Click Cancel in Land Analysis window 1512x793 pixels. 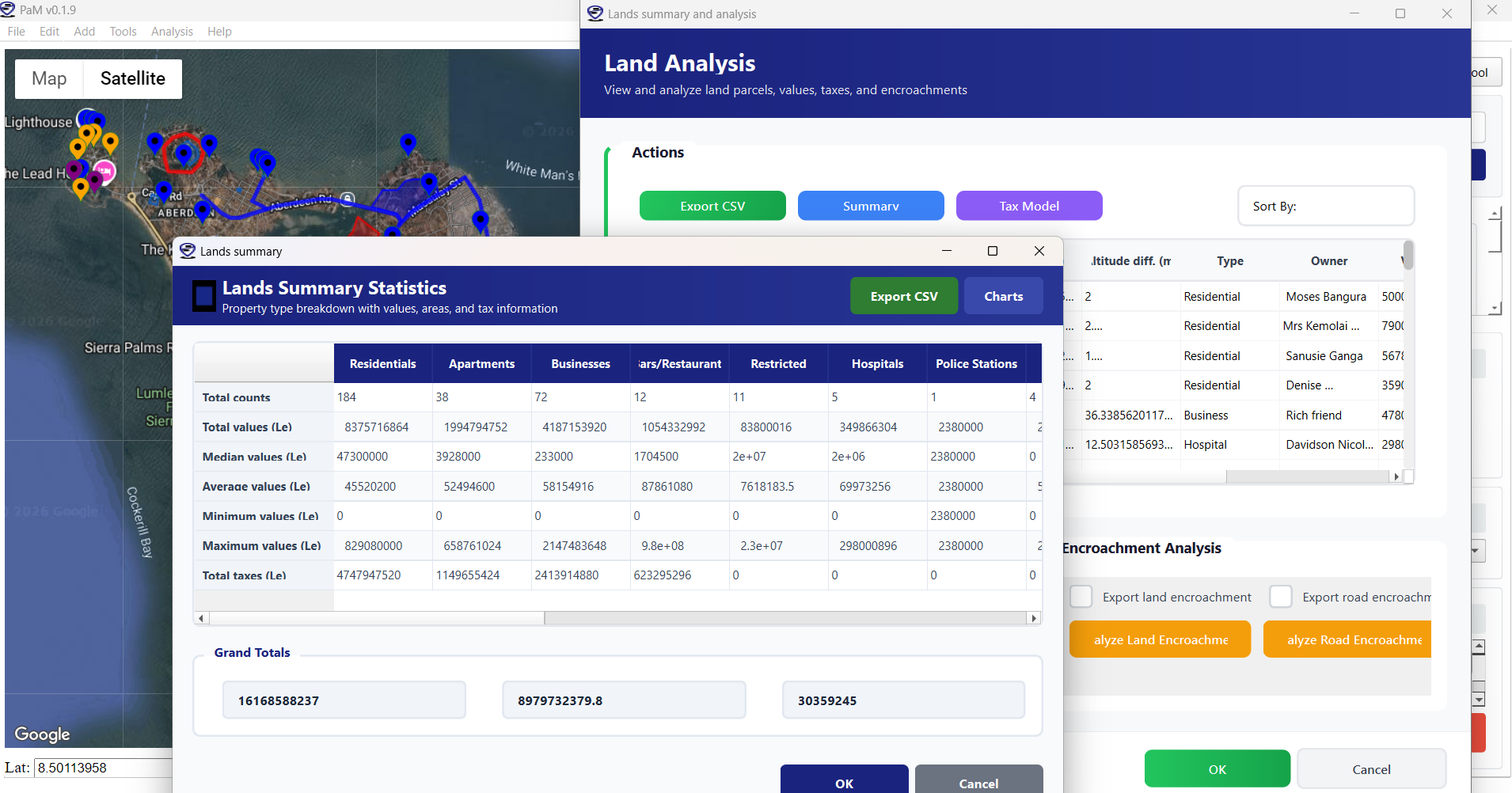(x=1371, y=769)
